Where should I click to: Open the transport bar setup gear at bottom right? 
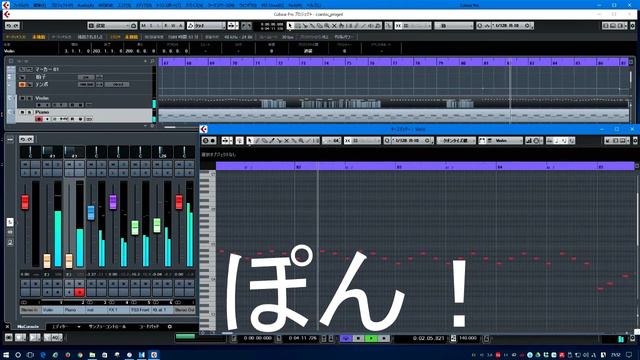click(632, 338)
